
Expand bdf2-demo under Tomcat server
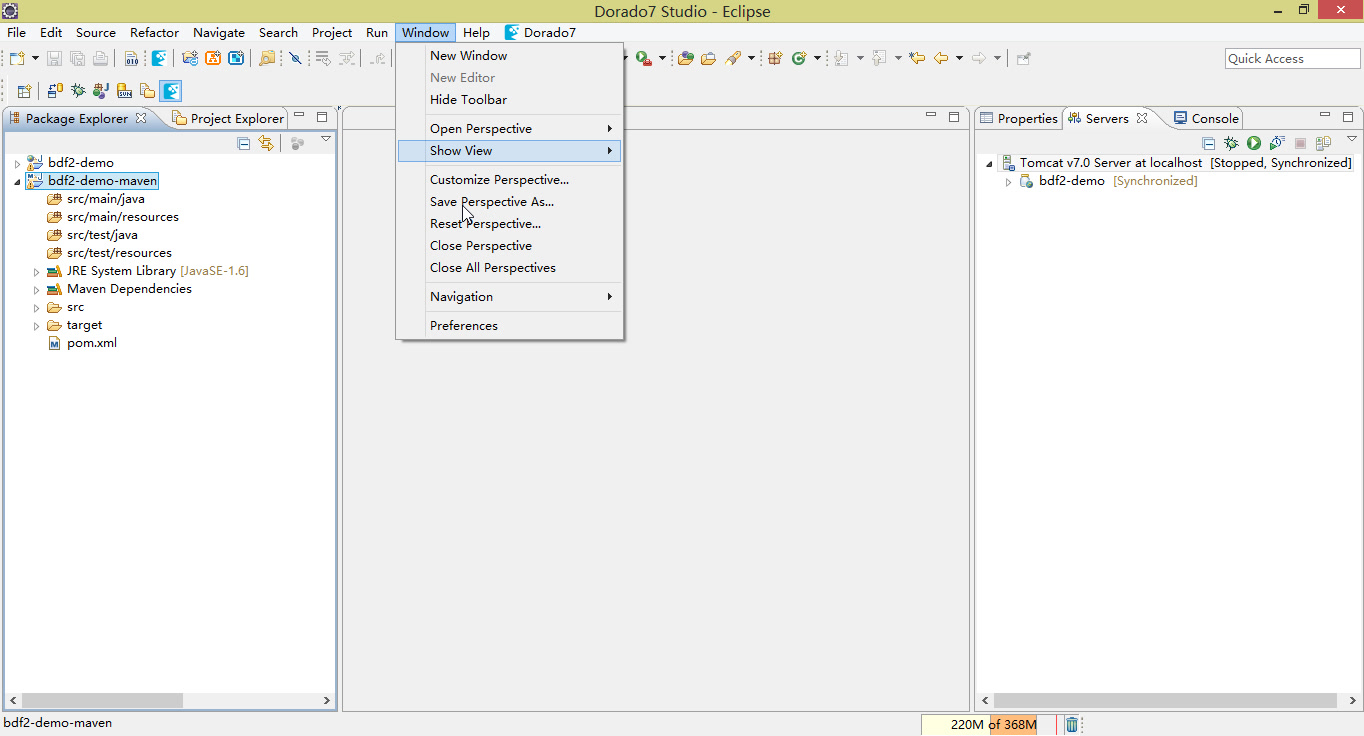[1008, 182]
